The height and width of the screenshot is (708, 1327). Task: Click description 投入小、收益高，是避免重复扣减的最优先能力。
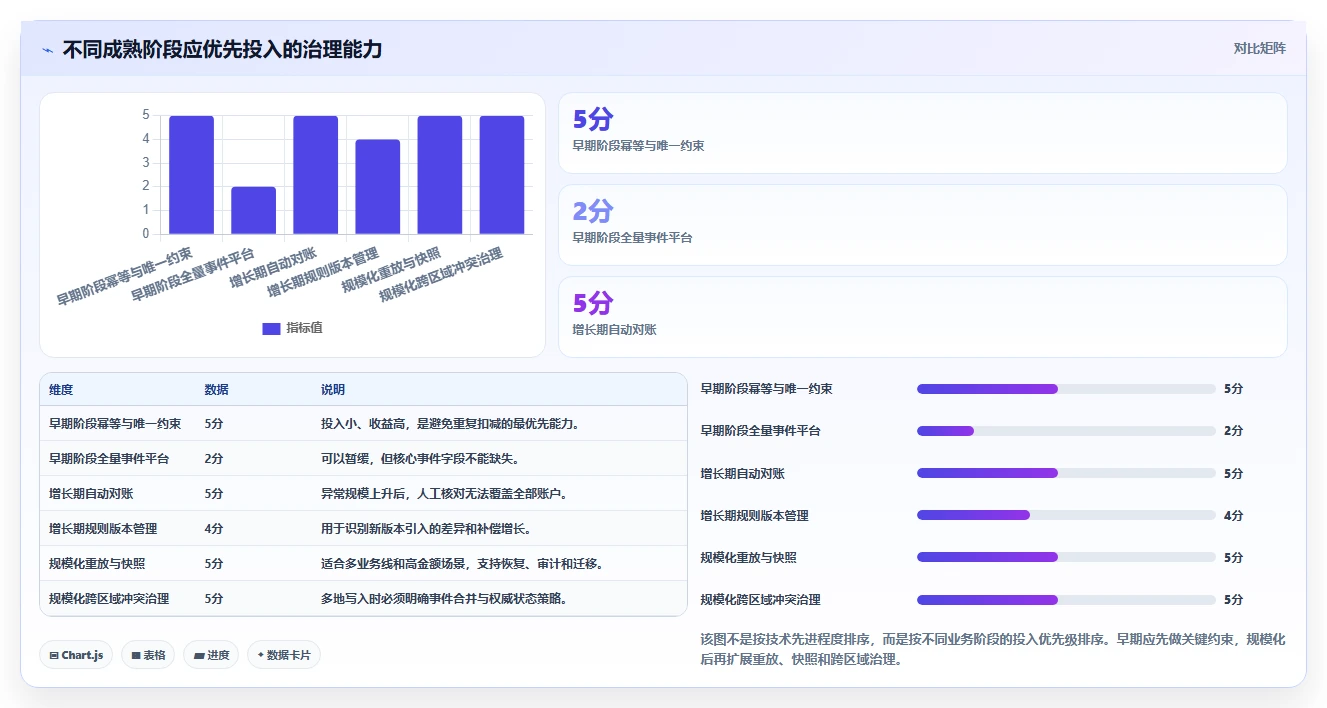point(451,424)
